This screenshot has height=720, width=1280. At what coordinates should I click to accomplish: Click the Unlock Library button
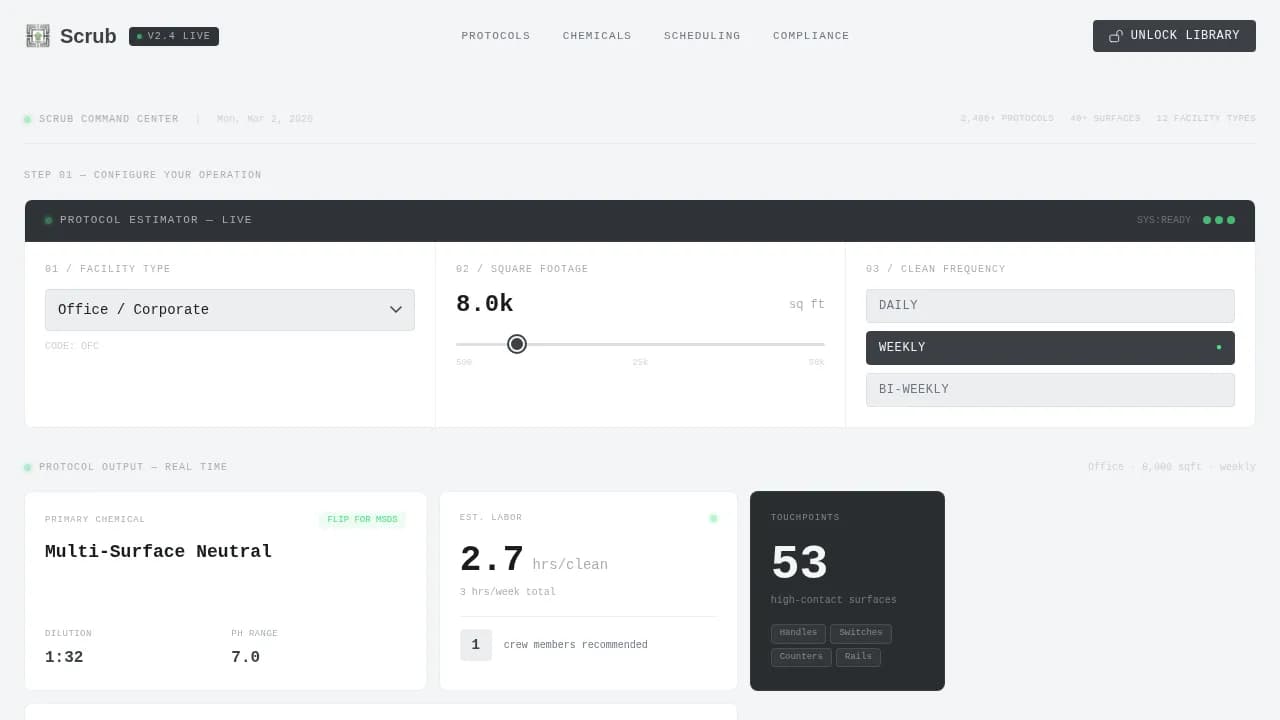point(1174,36)
